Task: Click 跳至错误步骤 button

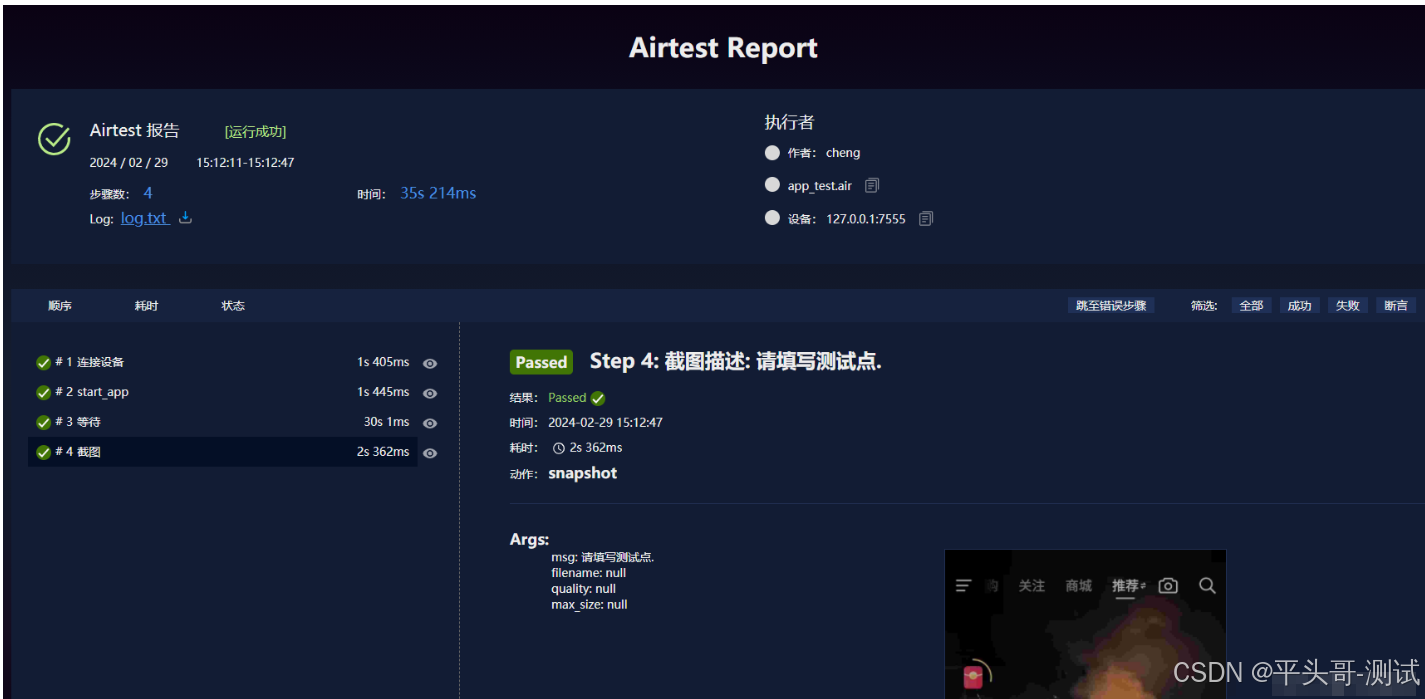Action: click(1111, 306)
